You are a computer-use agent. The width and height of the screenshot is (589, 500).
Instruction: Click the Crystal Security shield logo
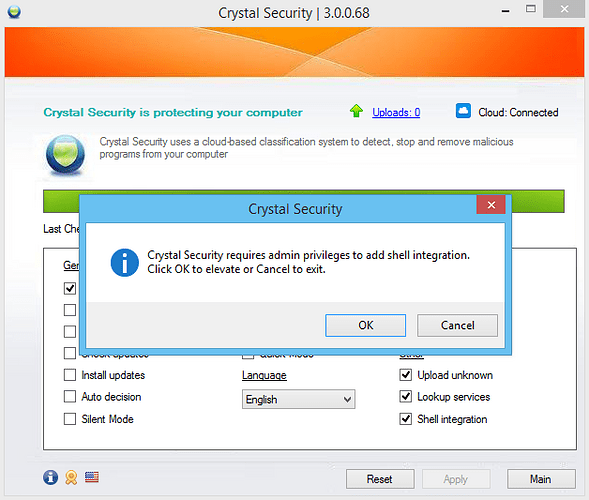65,154
